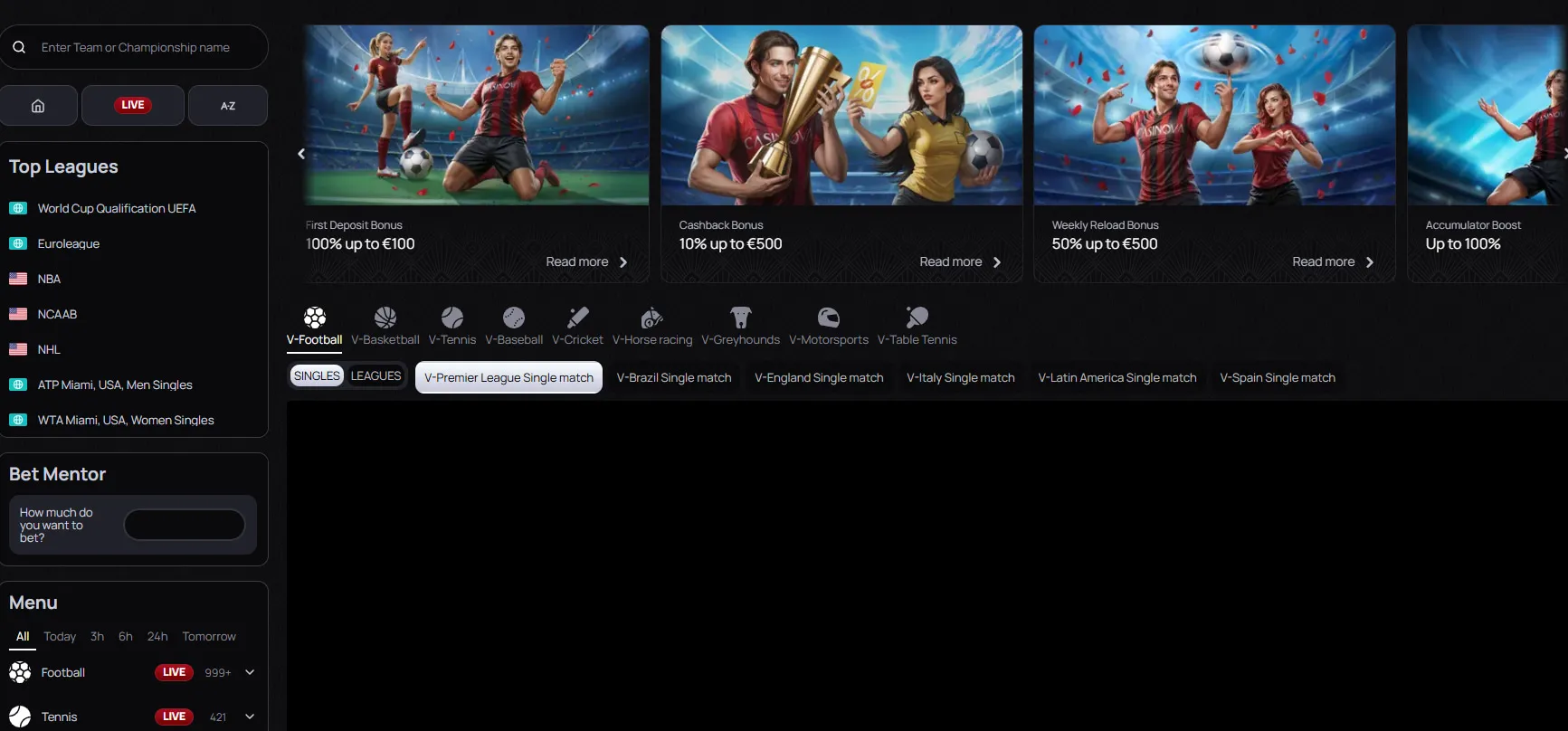Expand the Football menu chevron
The image size is (1568, 731).
click(x=250, y=672)
